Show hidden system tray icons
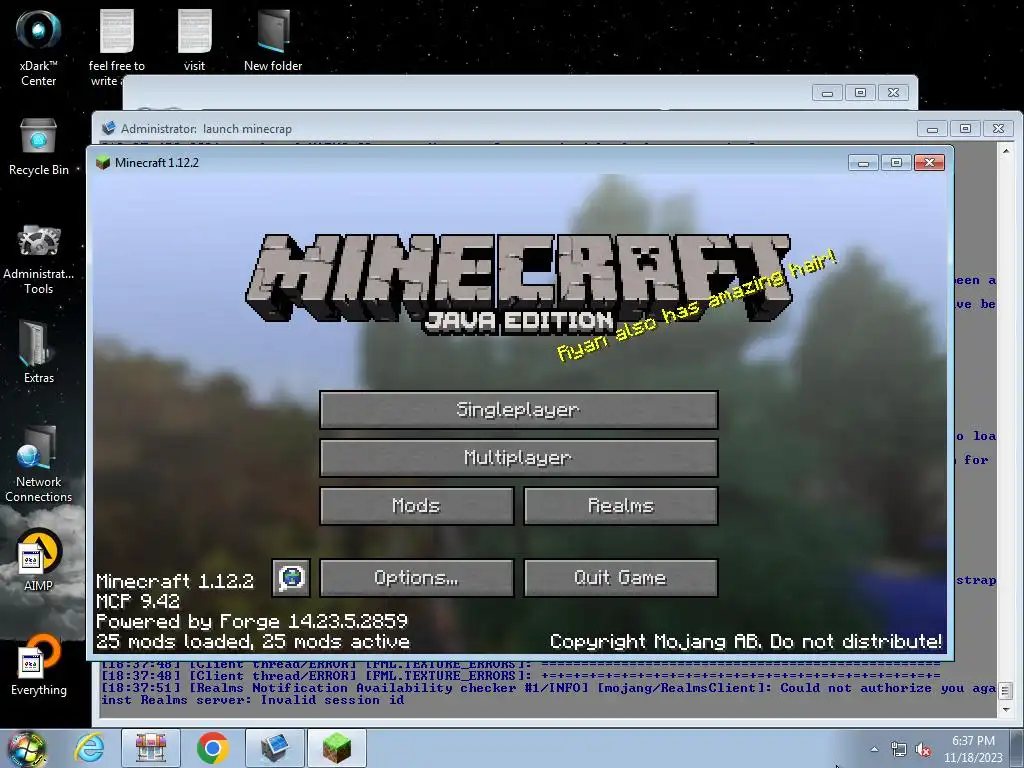 pyautogui.click(x=874, y=749)
